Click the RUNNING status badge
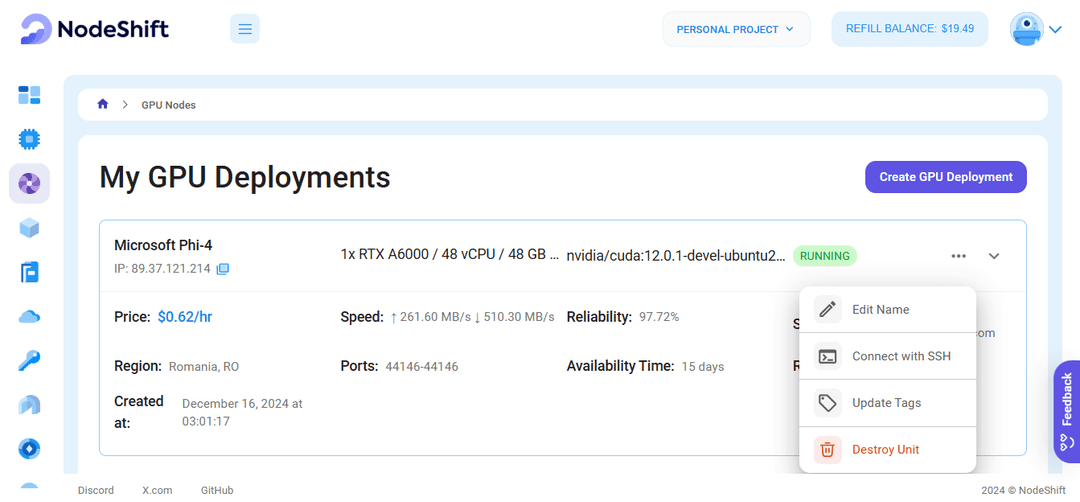This screenshot has width=1080, height=502. coord(824,256)
